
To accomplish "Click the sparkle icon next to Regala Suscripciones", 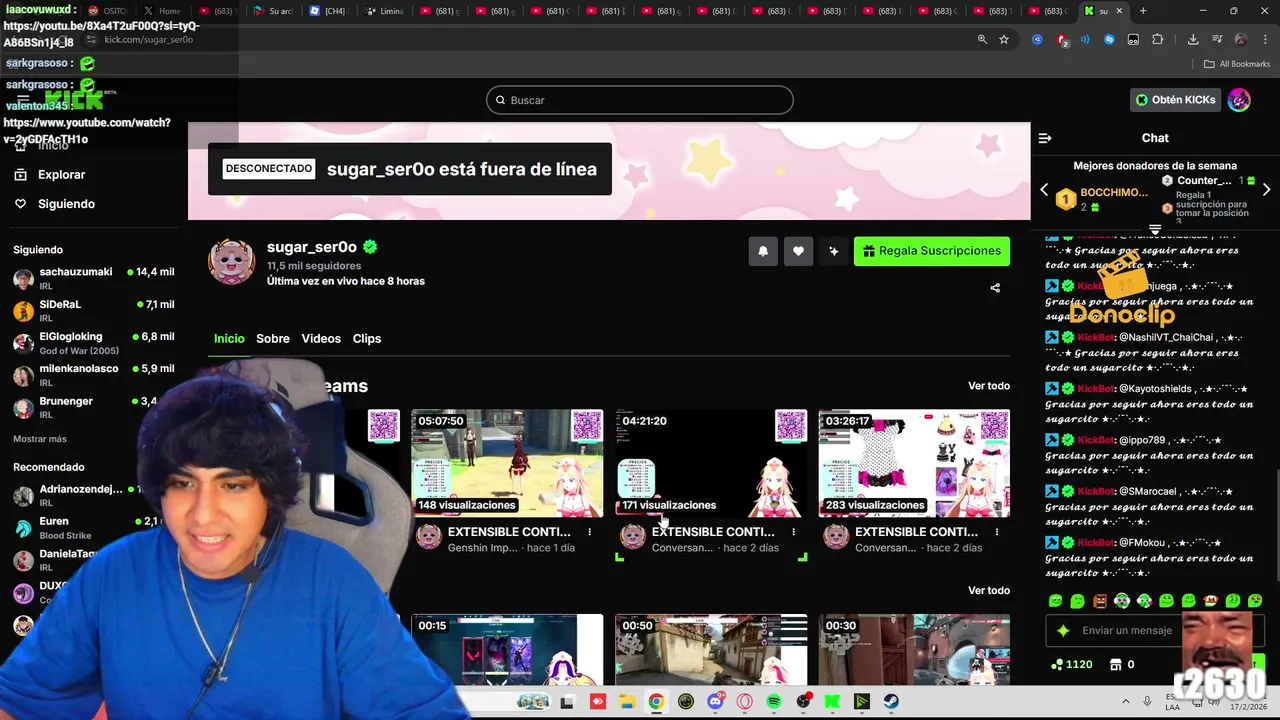I will pos(834,251).
